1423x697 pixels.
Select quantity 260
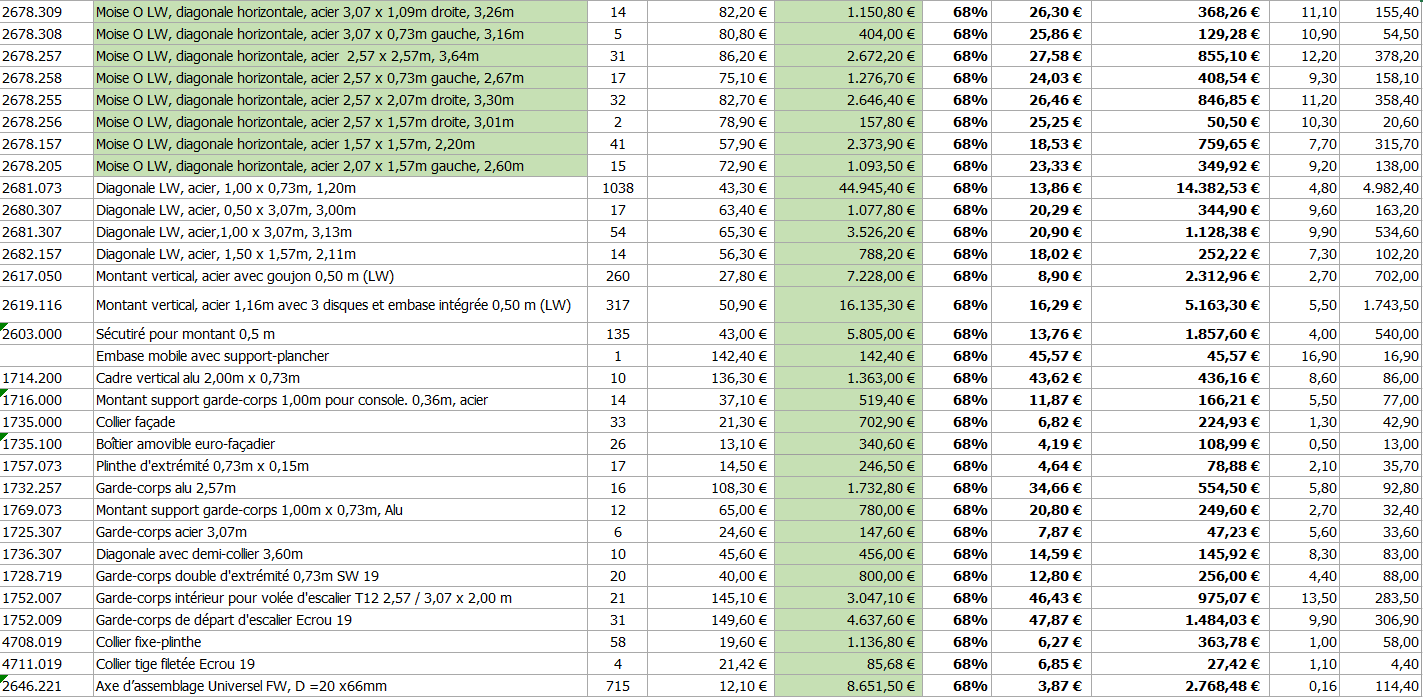(x=618, y=276)
